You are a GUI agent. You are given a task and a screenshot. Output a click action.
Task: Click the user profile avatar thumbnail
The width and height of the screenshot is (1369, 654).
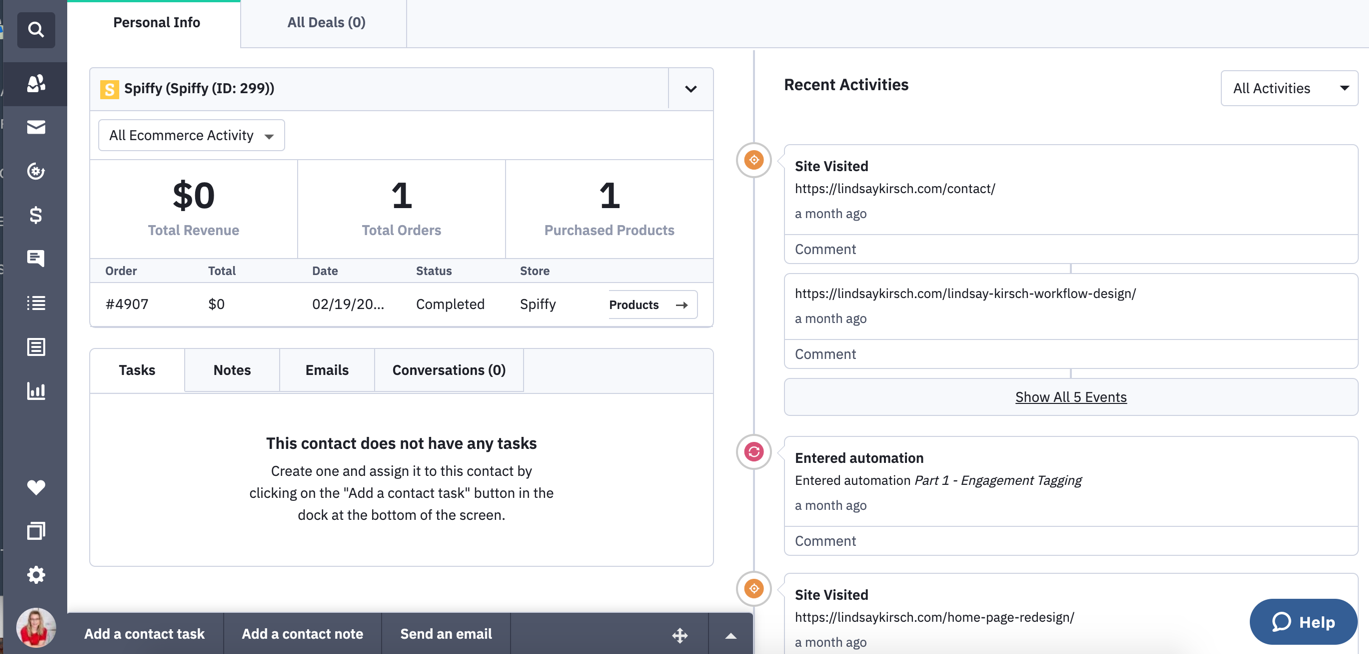point(36,628)
